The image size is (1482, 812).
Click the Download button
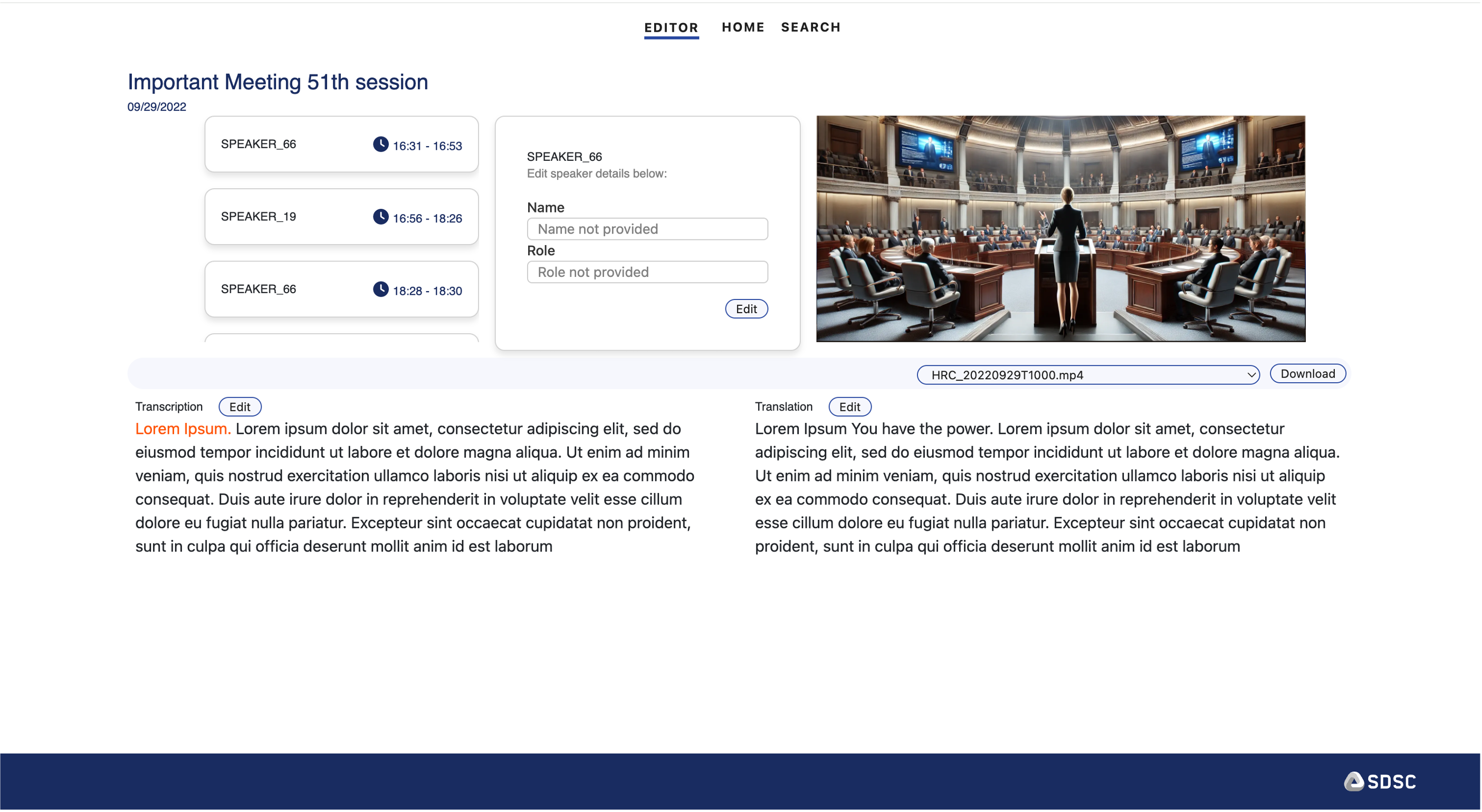coord(1308,373)
